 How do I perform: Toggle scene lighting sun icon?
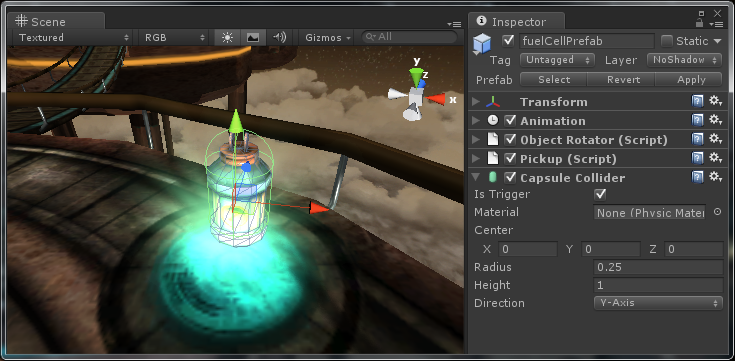(227, 38)
